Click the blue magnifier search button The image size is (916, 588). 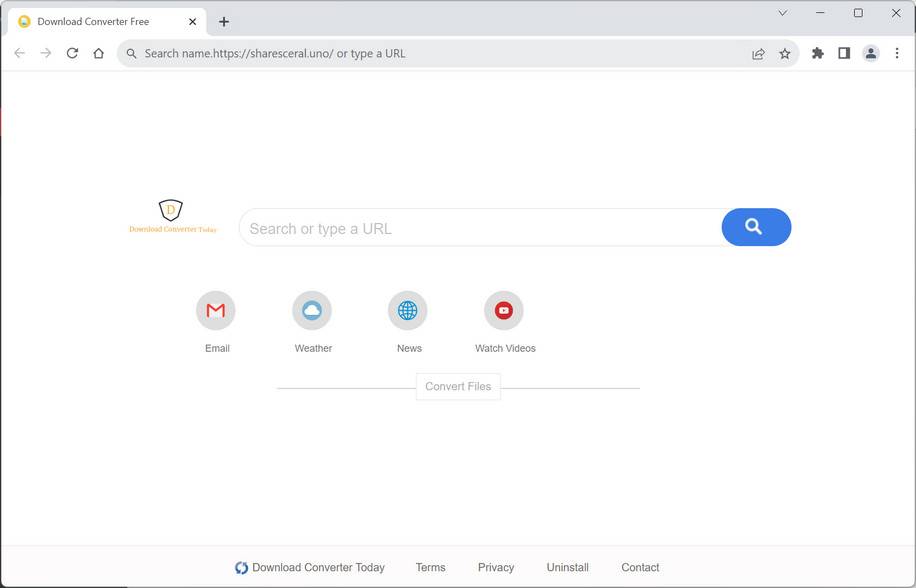755,227
